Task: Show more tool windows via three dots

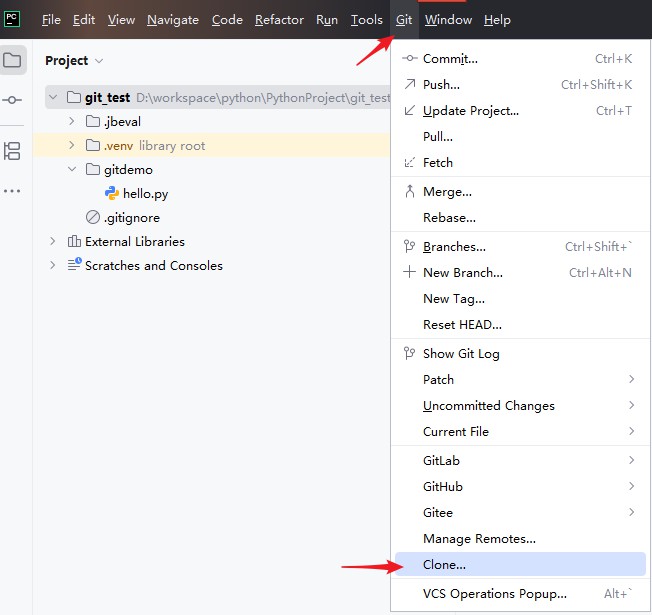Action: click(12, 191)
